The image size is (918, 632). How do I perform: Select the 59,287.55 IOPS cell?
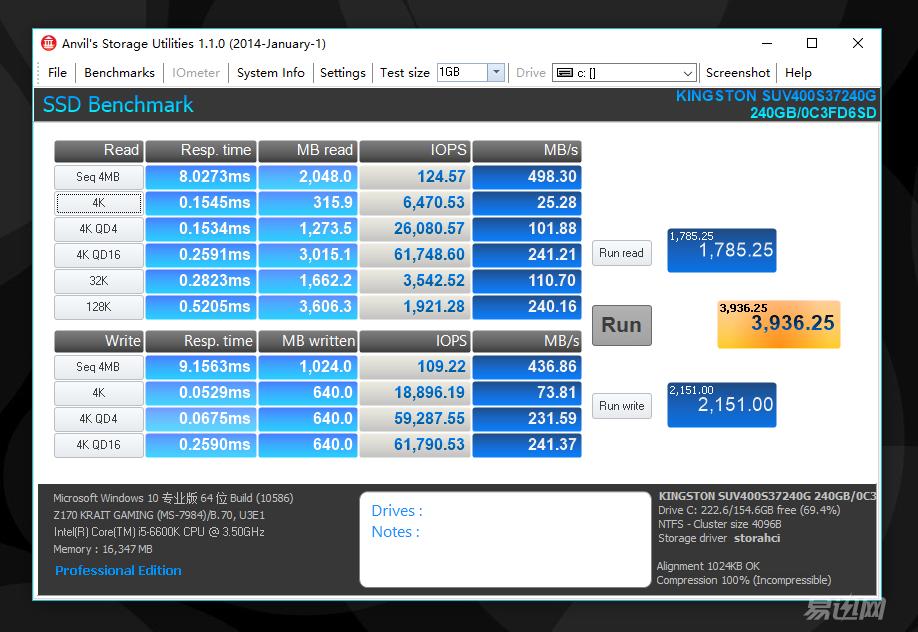[415, 419]
